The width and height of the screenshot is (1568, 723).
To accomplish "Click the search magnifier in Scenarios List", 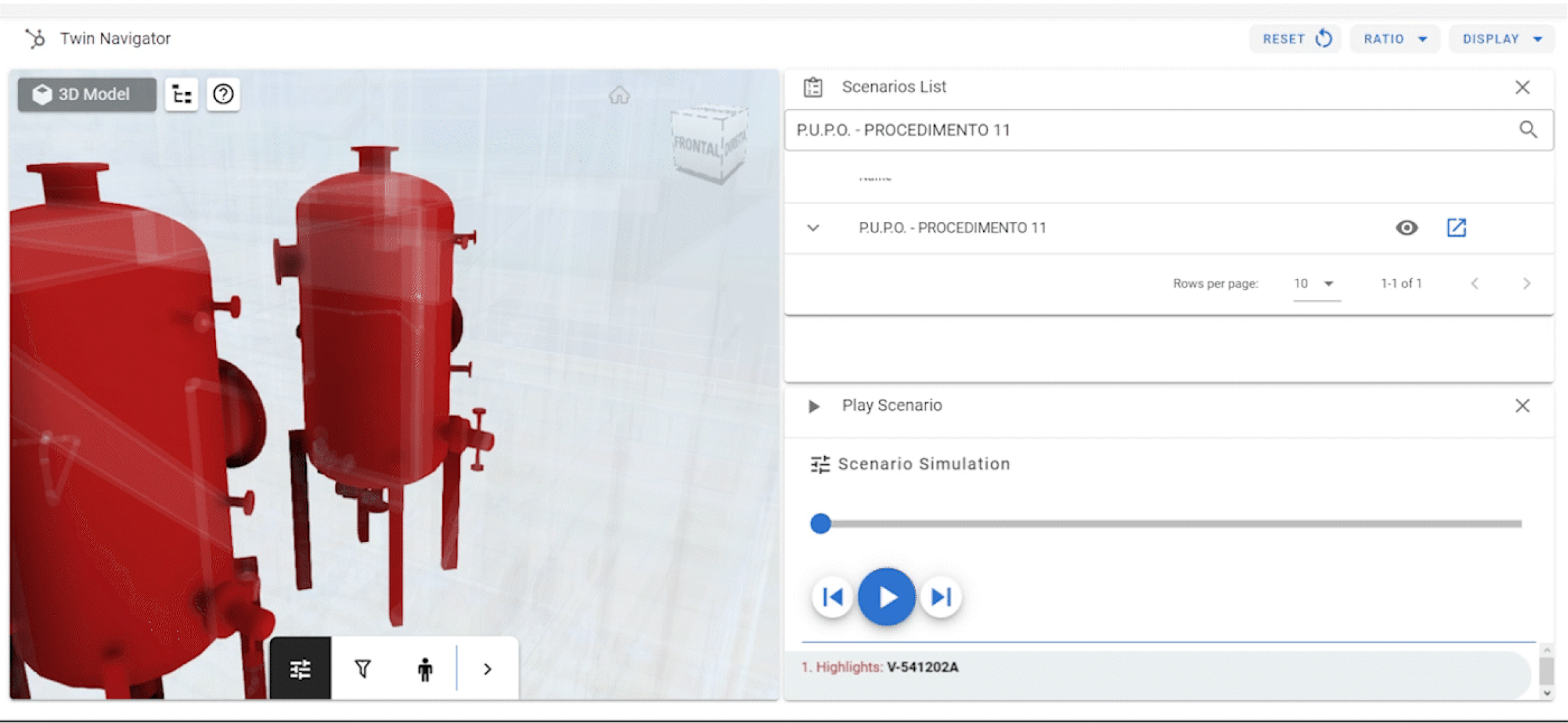I will click(1529, 130).
